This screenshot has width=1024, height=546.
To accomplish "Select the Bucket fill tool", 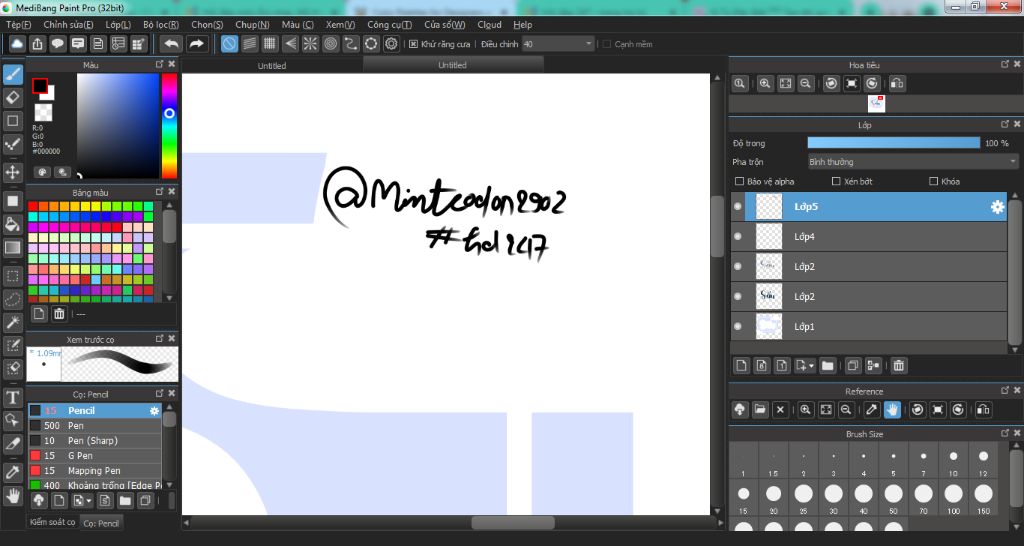I will (13, 225).
